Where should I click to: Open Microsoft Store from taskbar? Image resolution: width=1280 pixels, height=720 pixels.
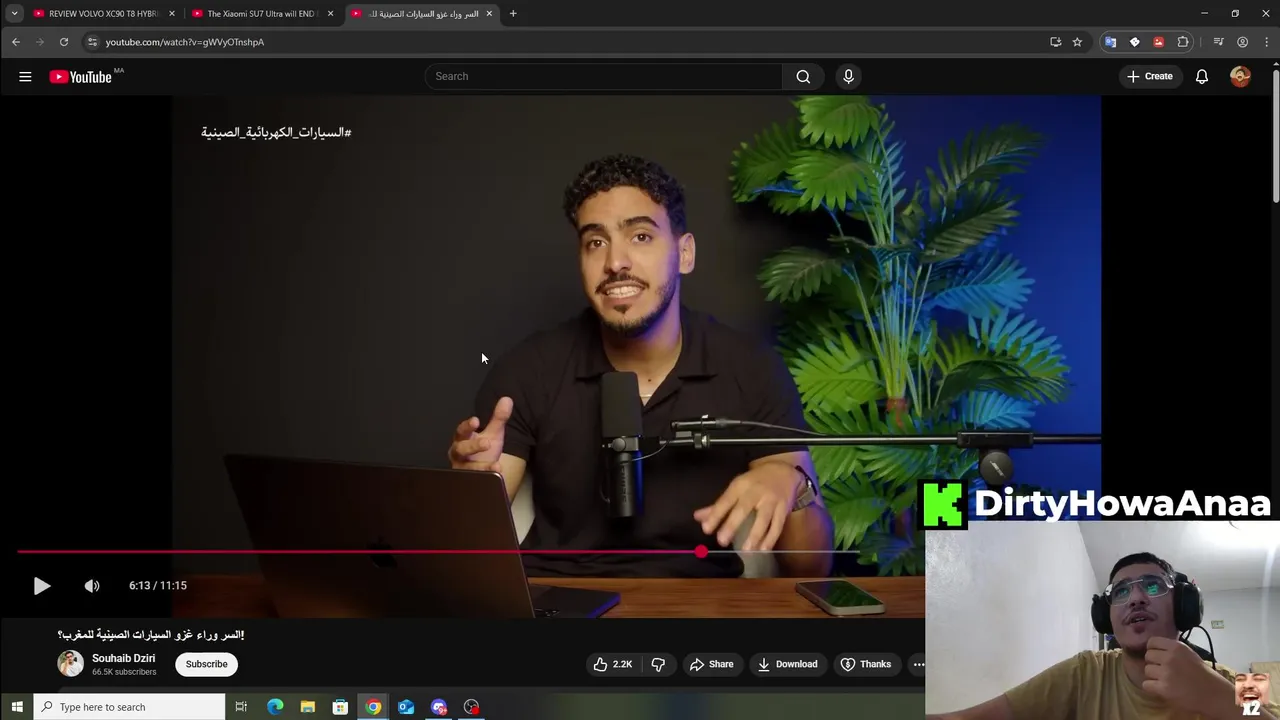340,707
